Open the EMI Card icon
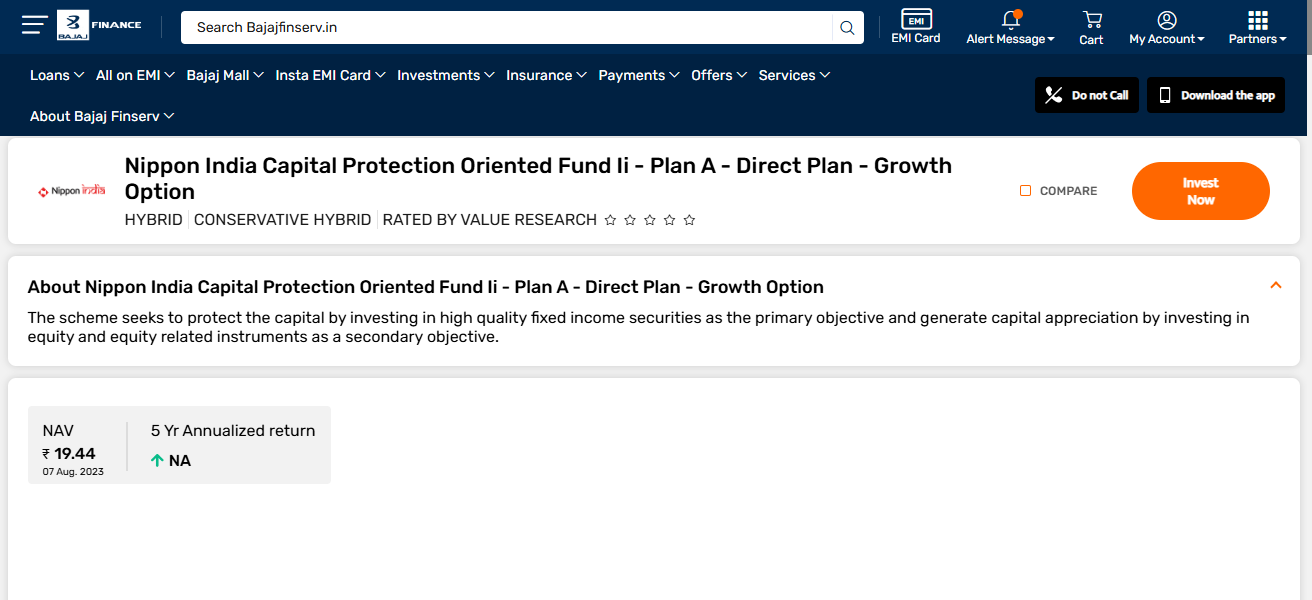The width and height of the screenshot is (1312, 600). pyautogui.click(x=916, y=20)
